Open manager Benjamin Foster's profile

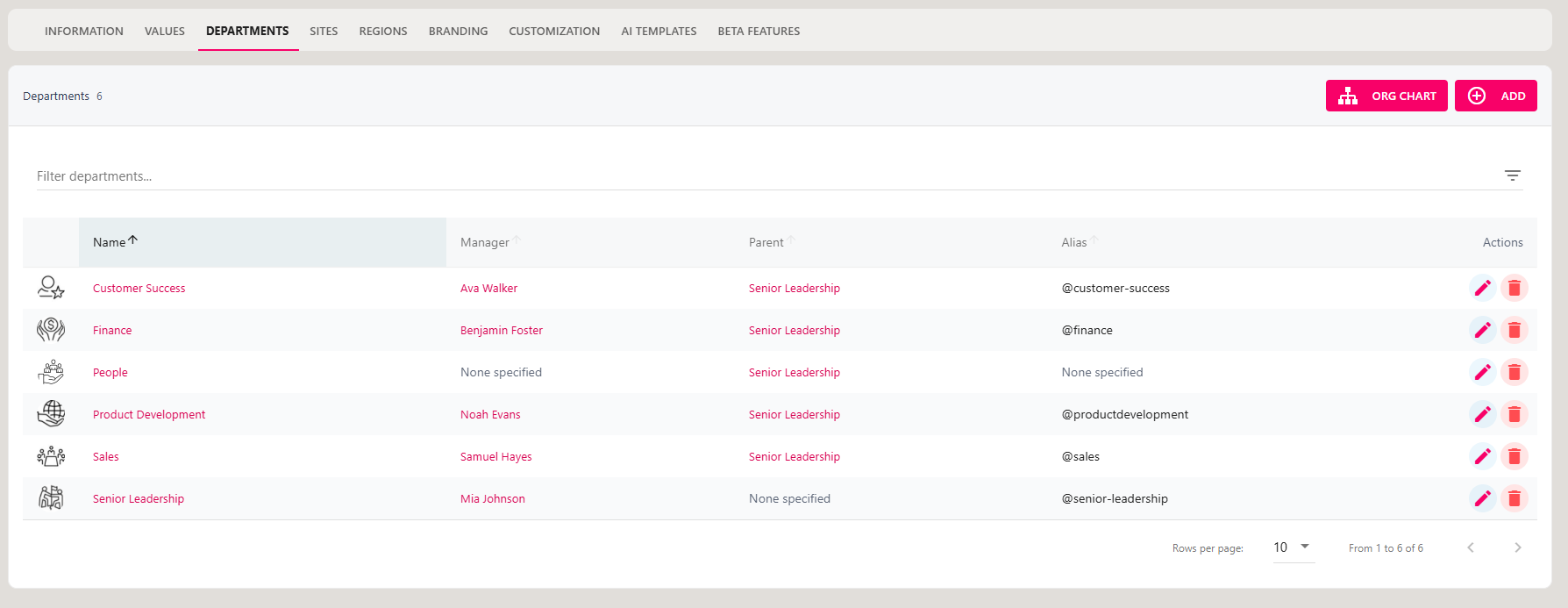502,330
